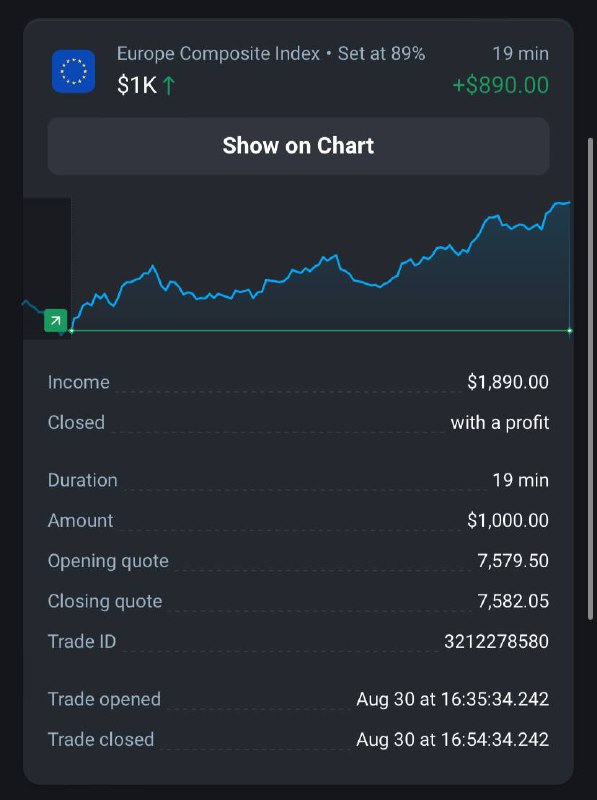Image resolution: width=597 pixels, height=800 pixels.
Task: Select the Europe Composite Index title text
Action: (218, 54)
